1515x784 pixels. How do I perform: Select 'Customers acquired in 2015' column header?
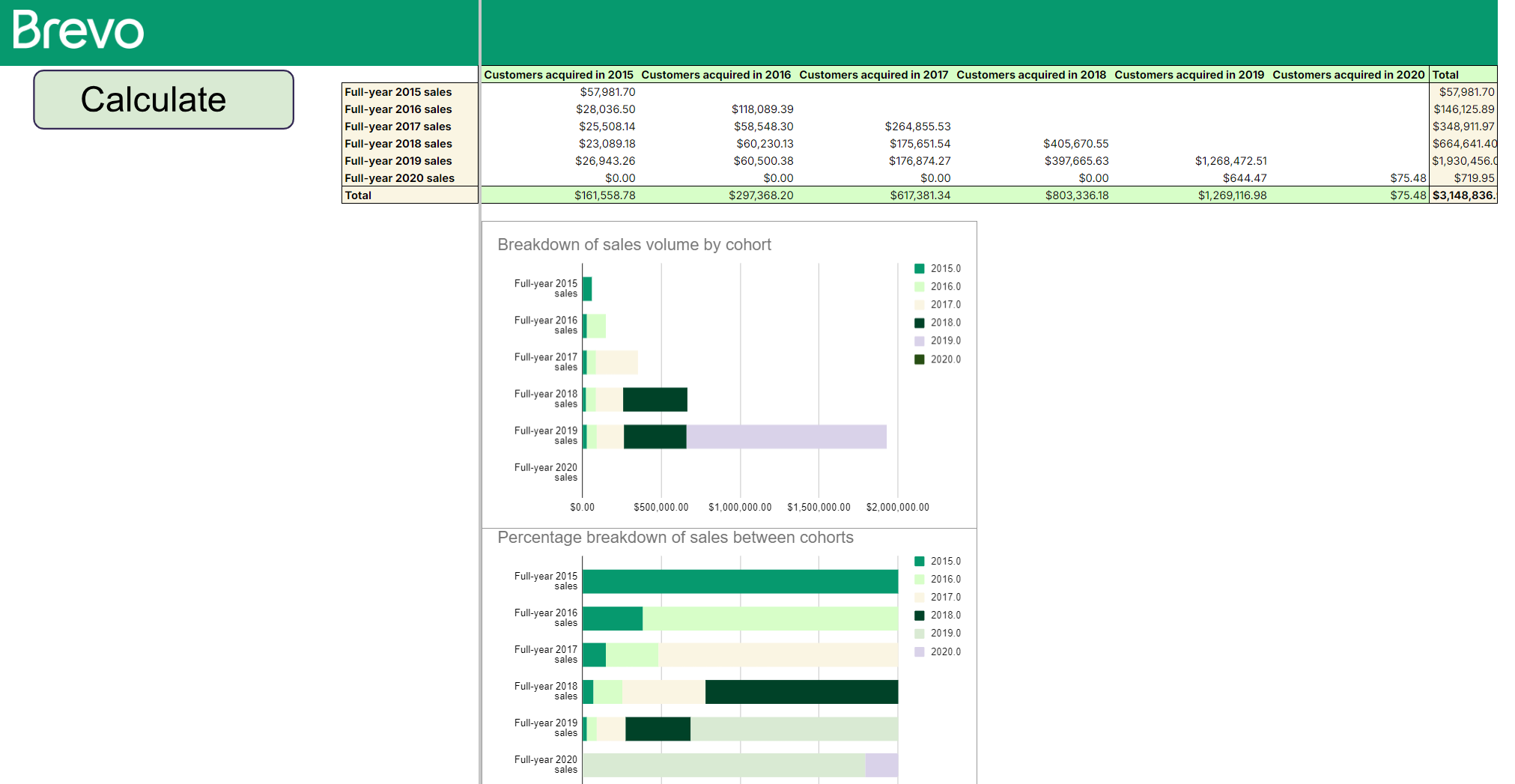(559, 75)
